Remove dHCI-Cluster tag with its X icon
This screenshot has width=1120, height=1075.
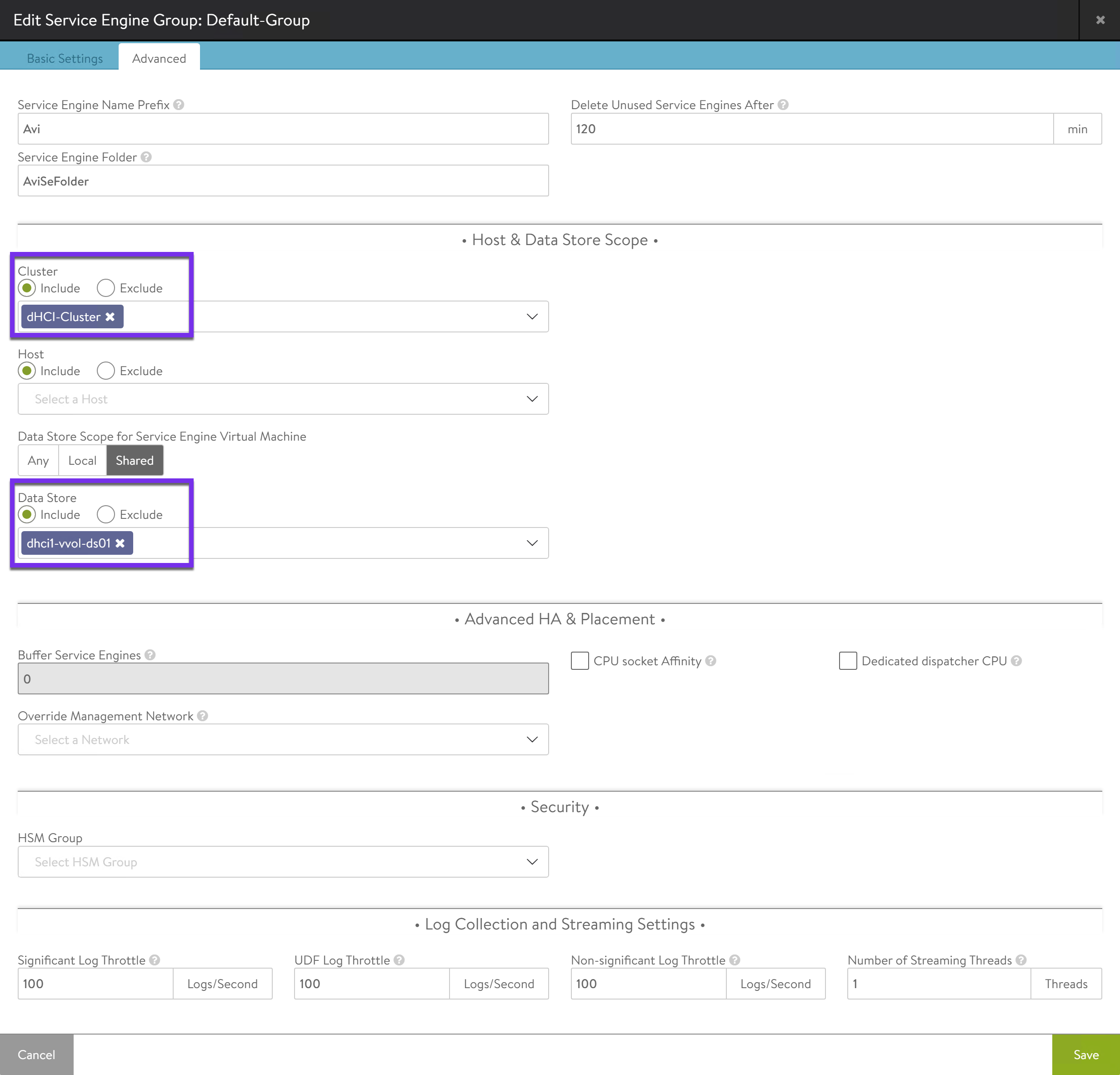(110, 317)
